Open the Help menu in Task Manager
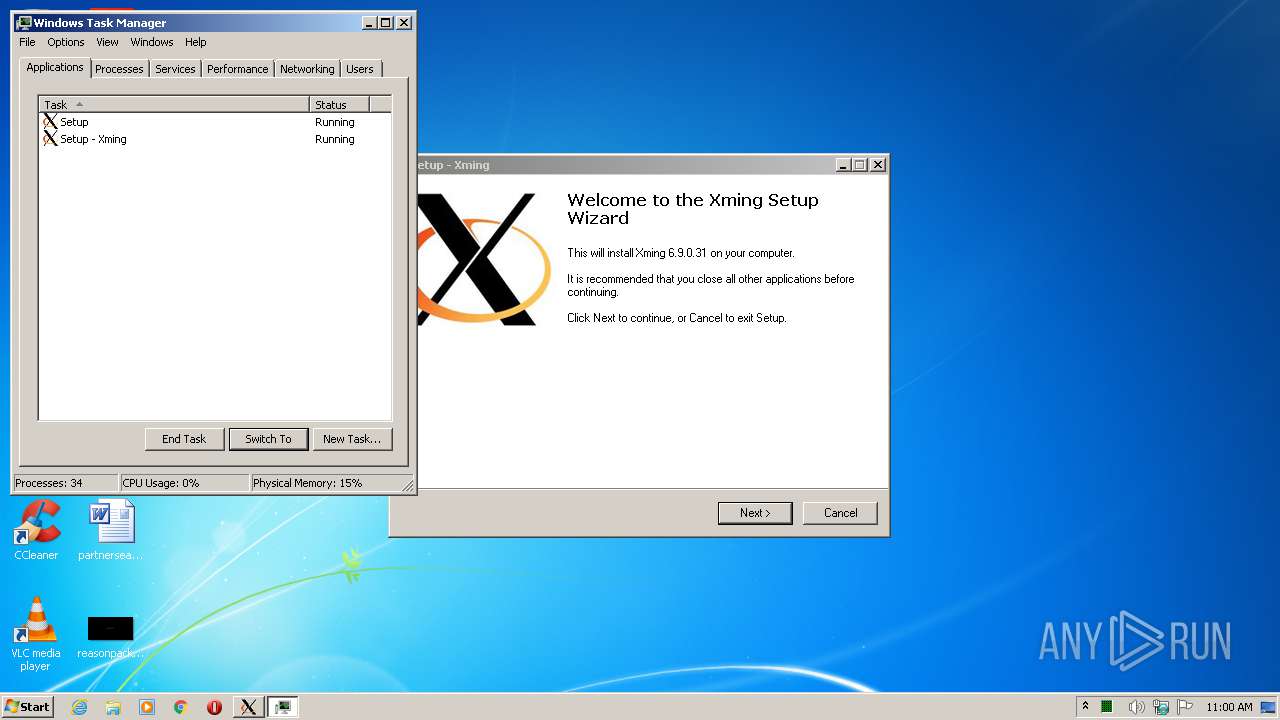The height and width of the screenshot is (720, 1280). pyautogui.click(x=196, y=42)
